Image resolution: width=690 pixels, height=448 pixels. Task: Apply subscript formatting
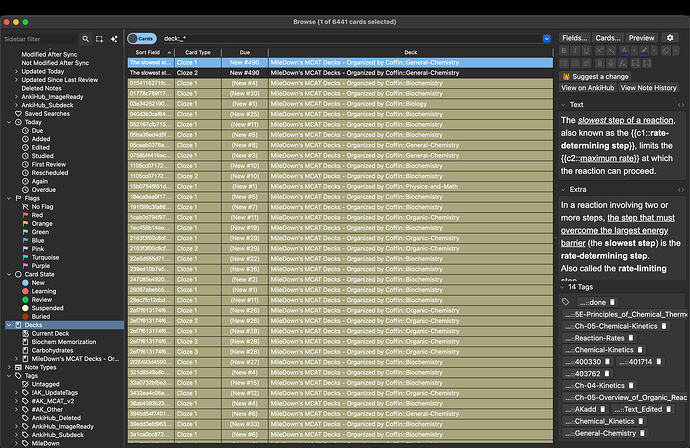611,51
